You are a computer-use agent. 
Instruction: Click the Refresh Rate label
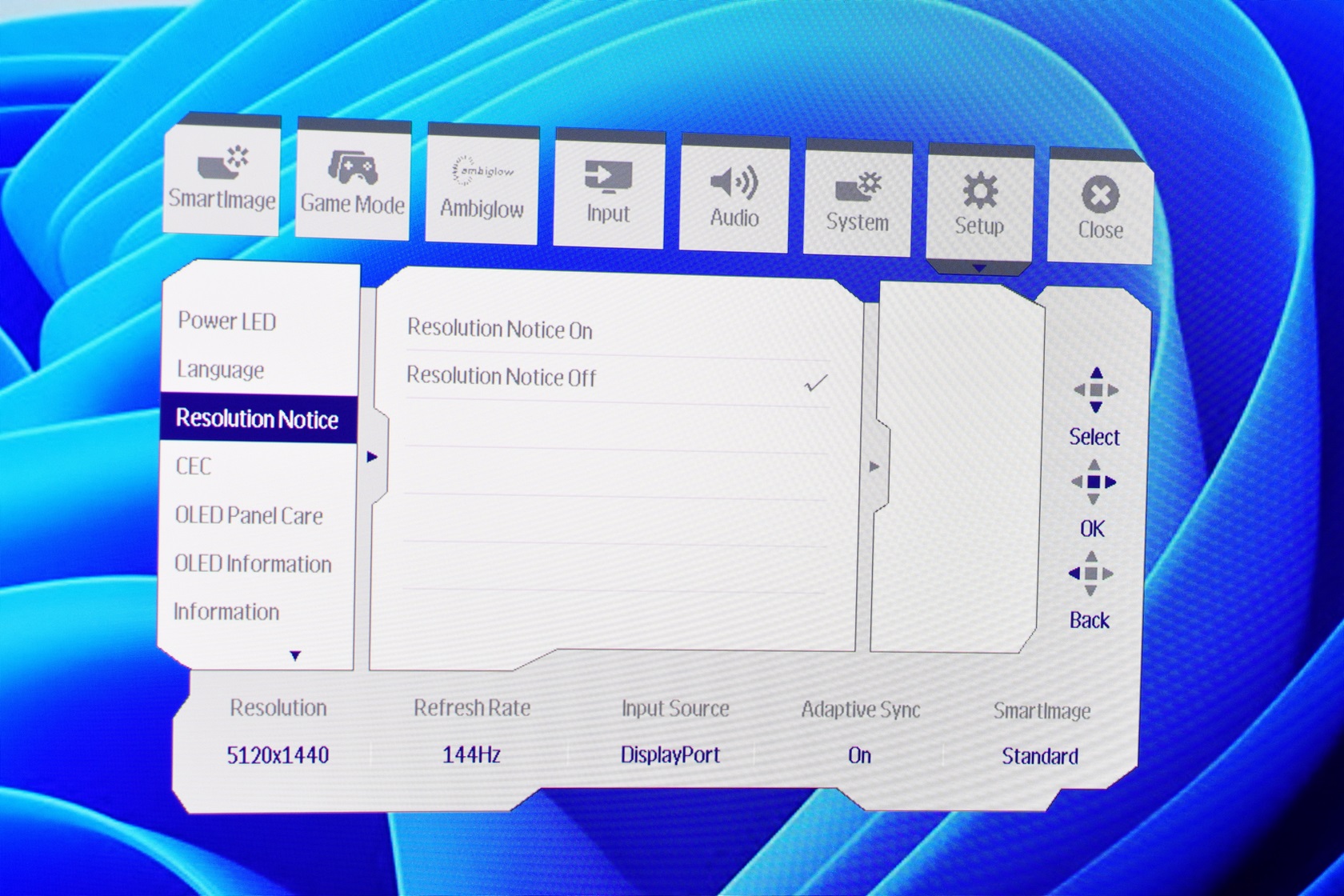click(x=472, y=708)
